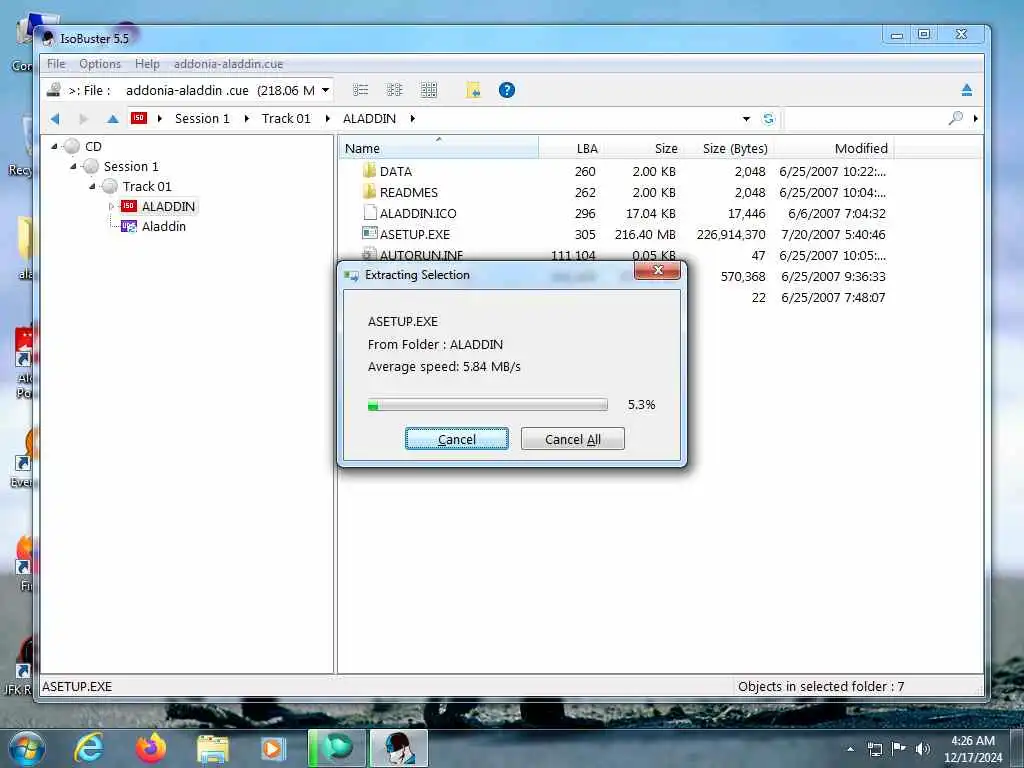Select the DATA folder icon

(369, 171)
